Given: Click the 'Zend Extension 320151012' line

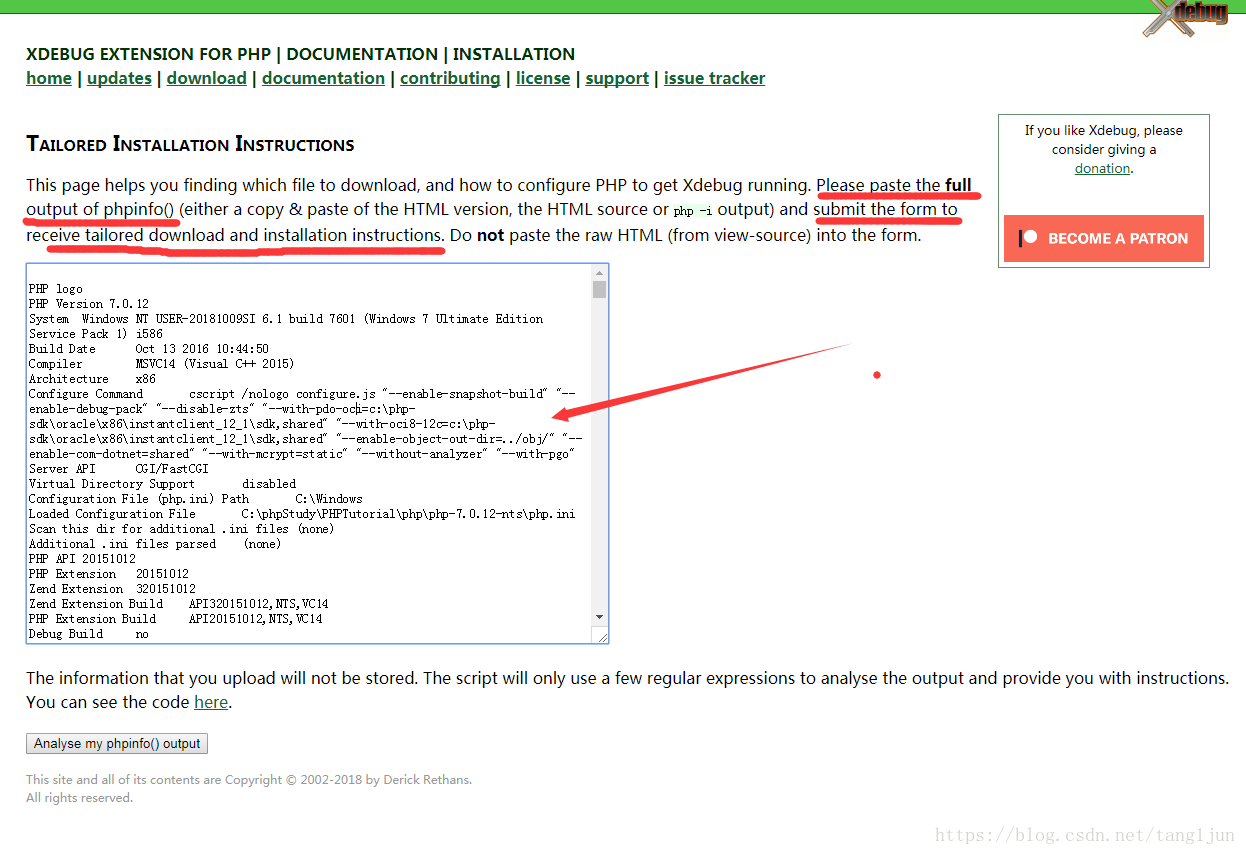Looking at the screenshot, I should (x=112, y=589).
